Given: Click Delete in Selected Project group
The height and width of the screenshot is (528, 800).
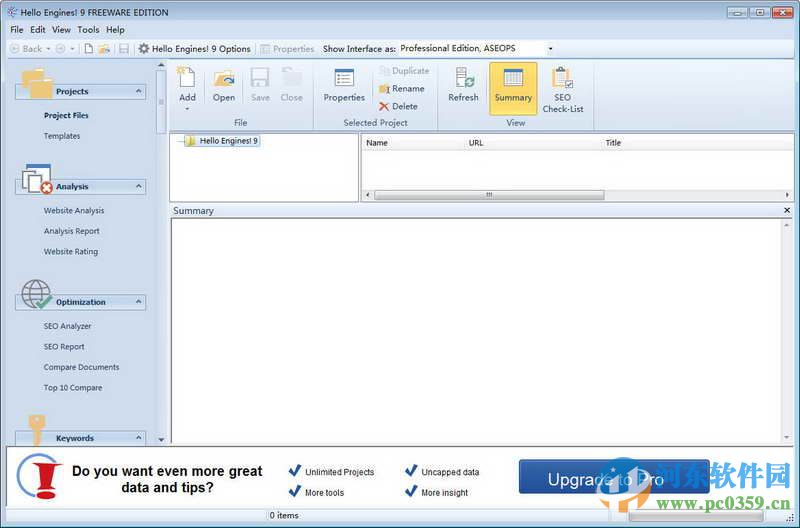Looking at the screenshot, I should (398, 106).
